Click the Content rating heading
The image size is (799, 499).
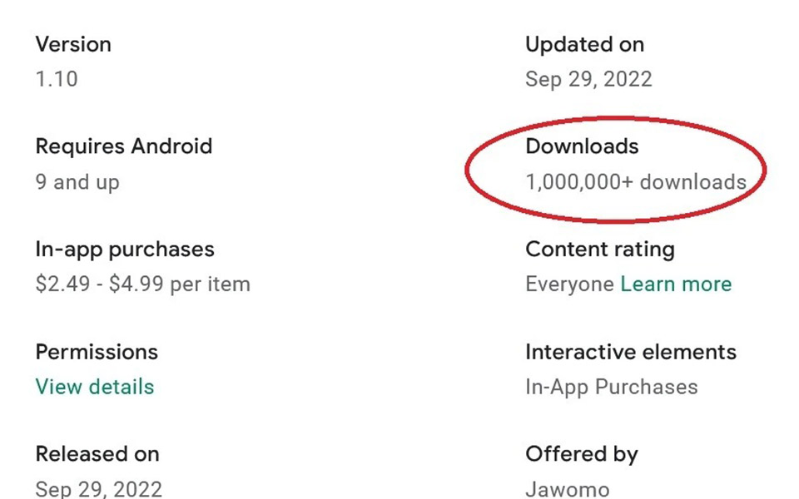click(600, 249)
